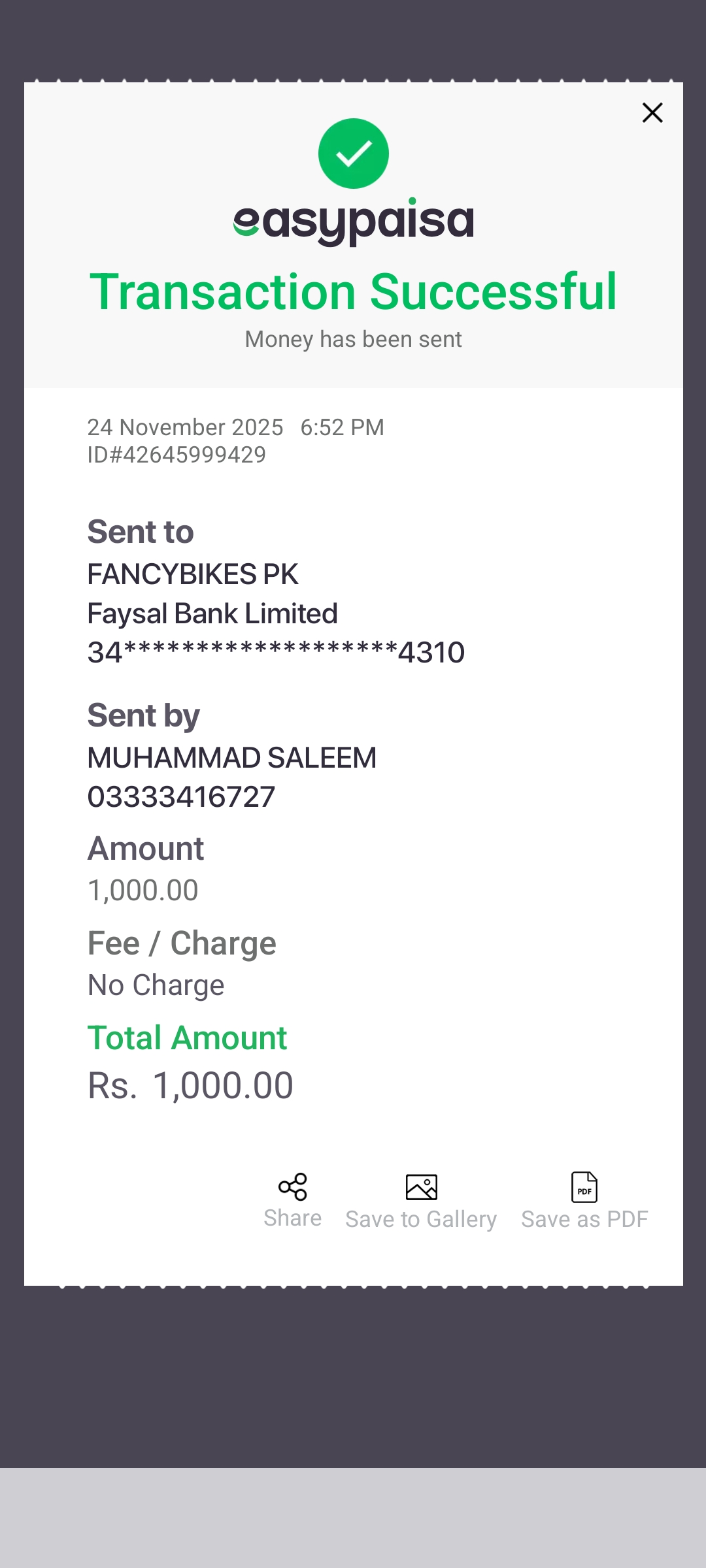706x1568 pixels.
Task: Select the sender name MUHAMMAD SALEEM
Action: click(x=232, y=758)
